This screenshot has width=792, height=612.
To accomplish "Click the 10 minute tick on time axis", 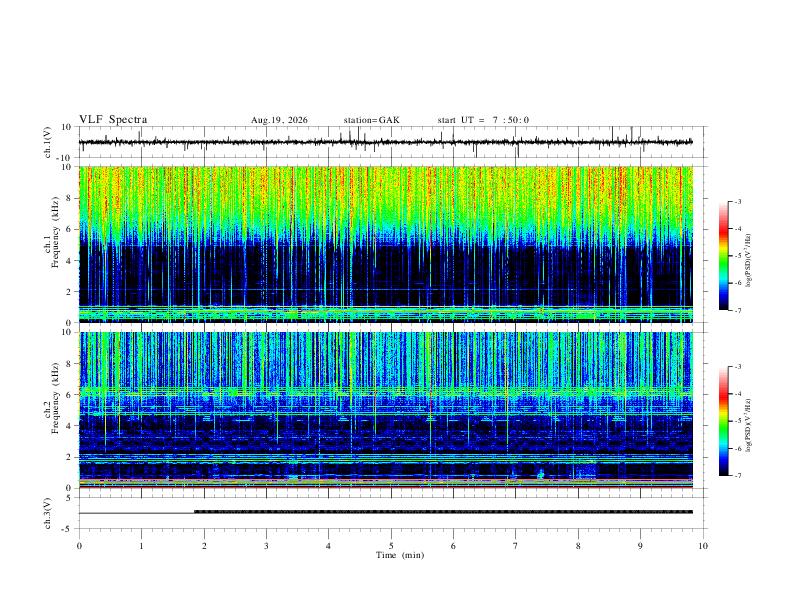I will 703,546.
